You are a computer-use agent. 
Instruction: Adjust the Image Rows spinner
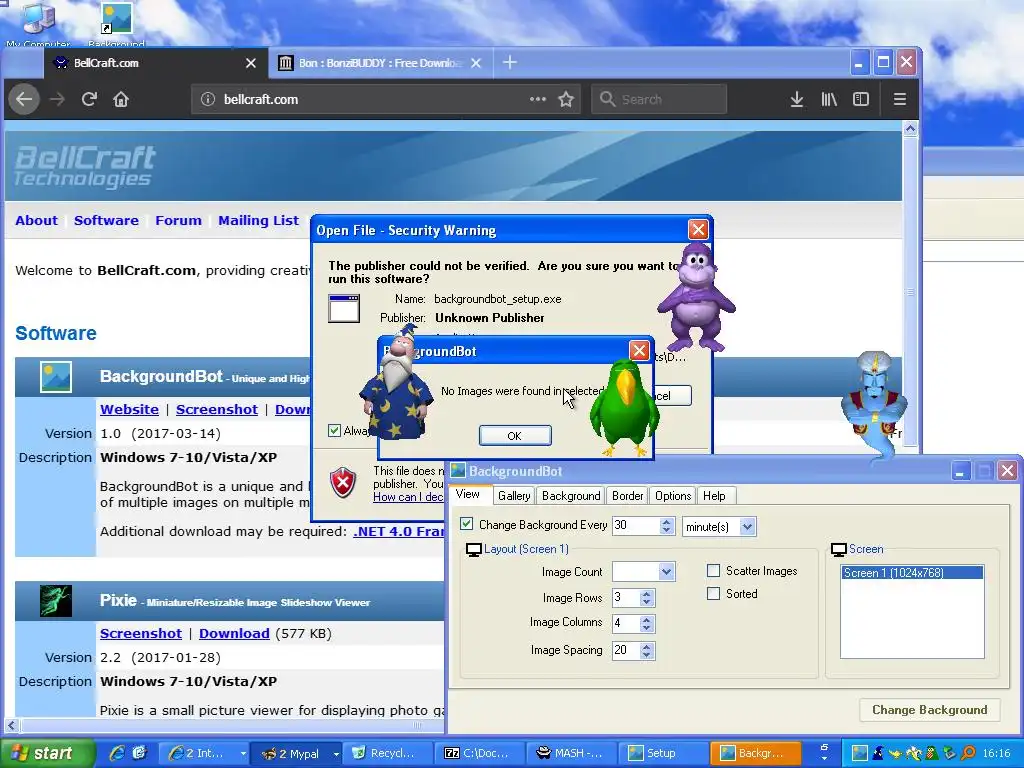click(647, 598)
